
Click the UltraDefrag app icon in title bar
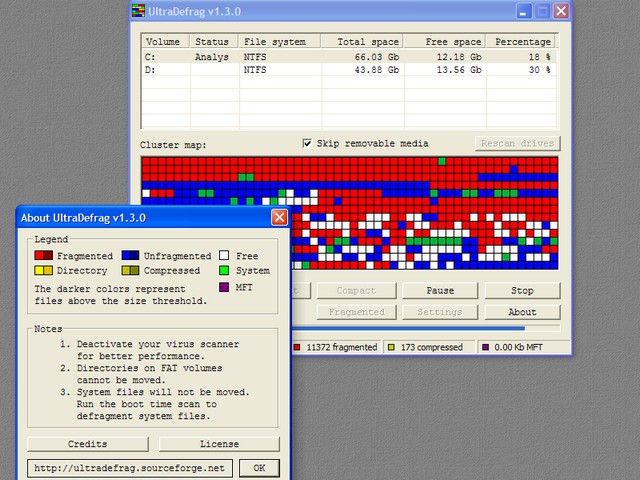[138, 11]
